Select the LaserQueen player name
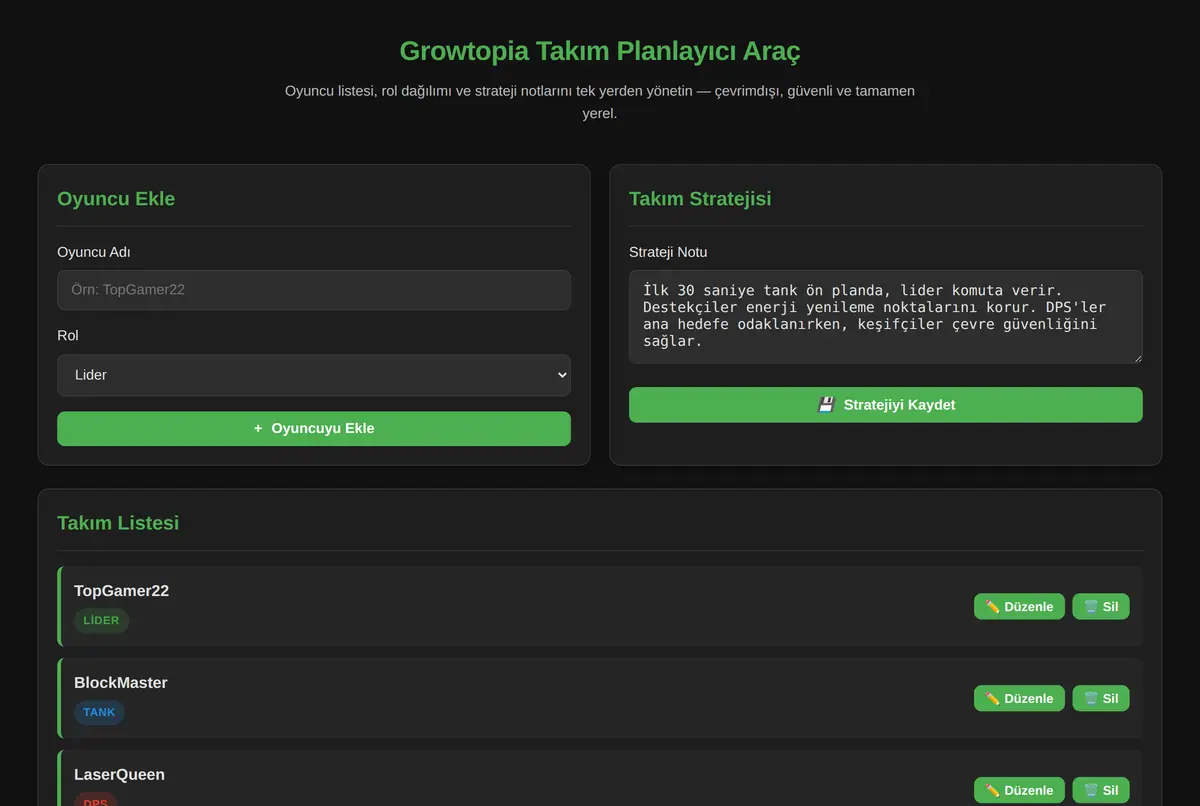Viewport: 1200px width, 806px height. coord(119,775)
